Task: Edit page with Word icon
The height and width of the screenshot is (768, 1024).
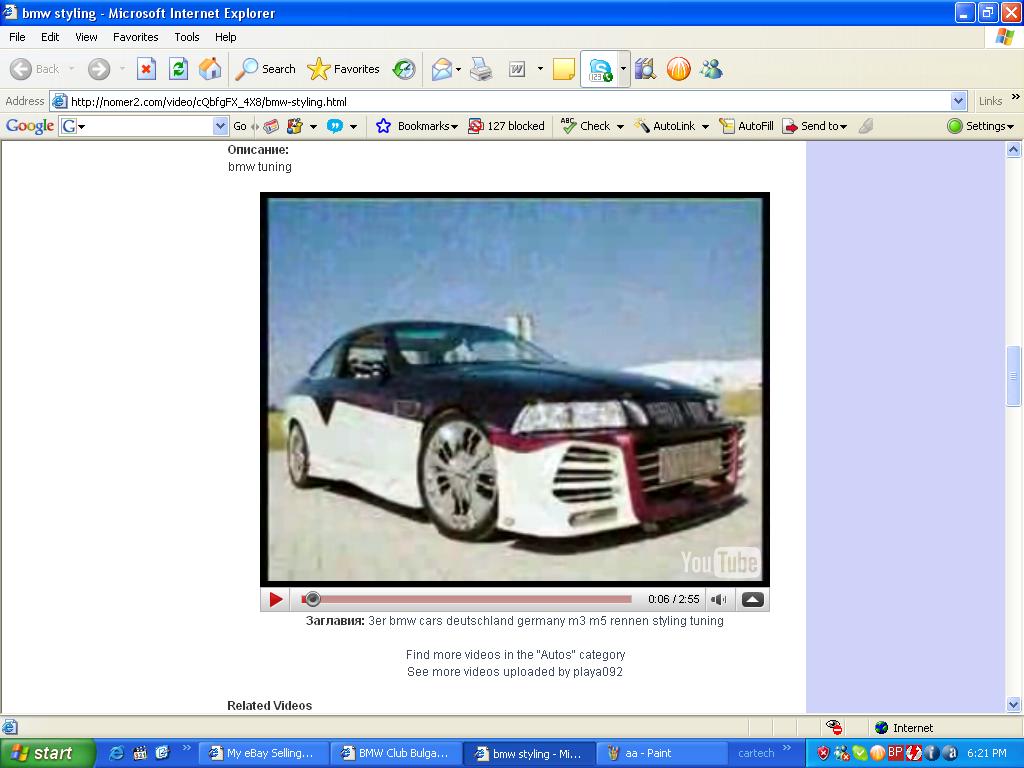Action: (517, 69)
